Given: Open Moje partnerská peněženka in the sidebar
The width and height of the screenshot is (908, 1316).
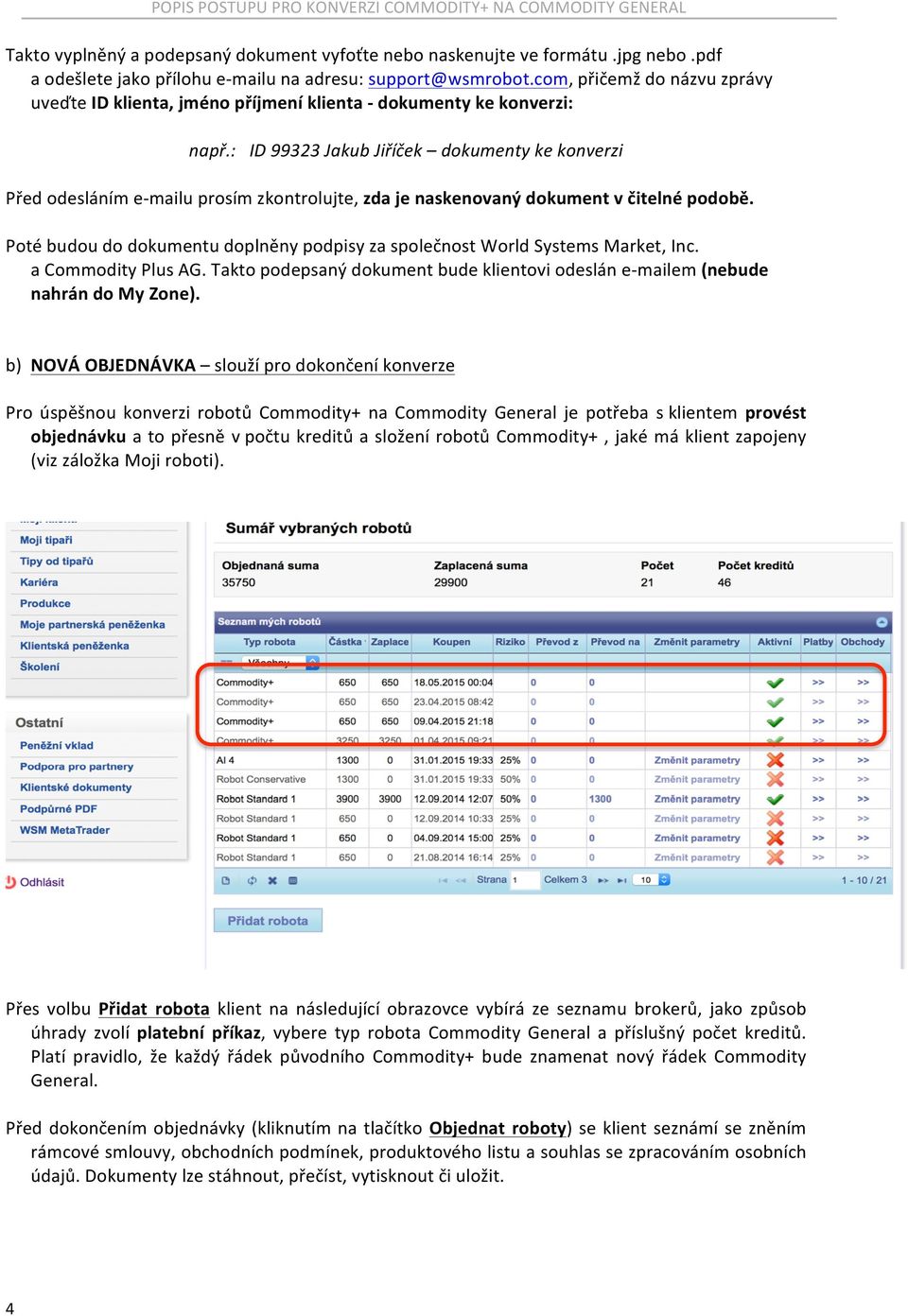Looking at the screenshot, I should click(x=93, y=625).
